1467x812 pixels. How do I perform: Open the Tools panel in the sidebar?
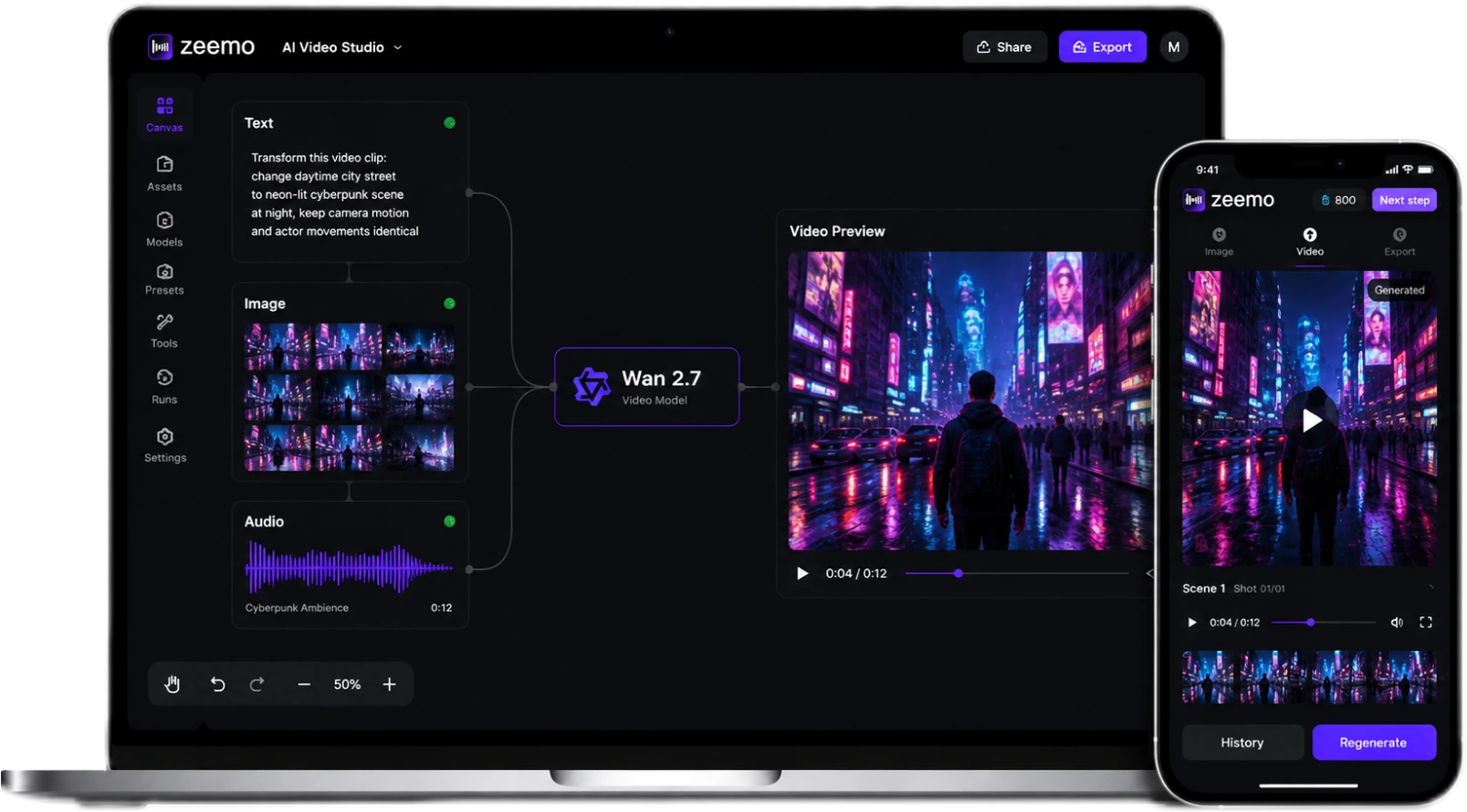164,331
